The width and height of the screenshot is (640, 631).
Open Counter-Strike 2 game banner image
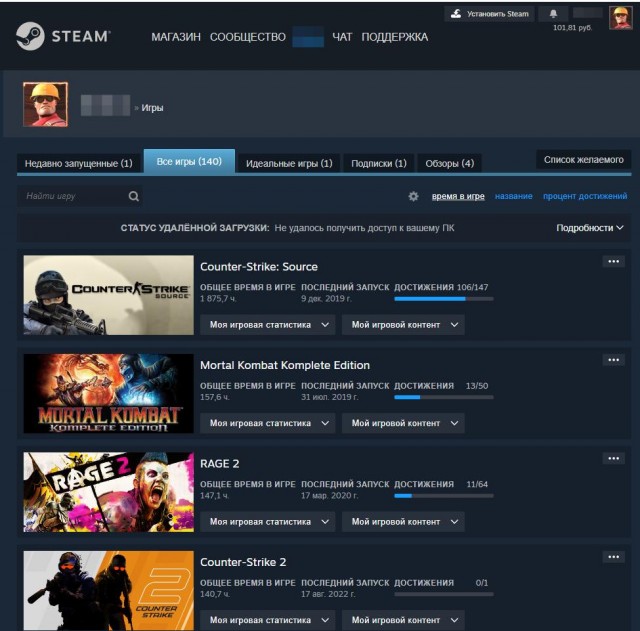point(109,590)
